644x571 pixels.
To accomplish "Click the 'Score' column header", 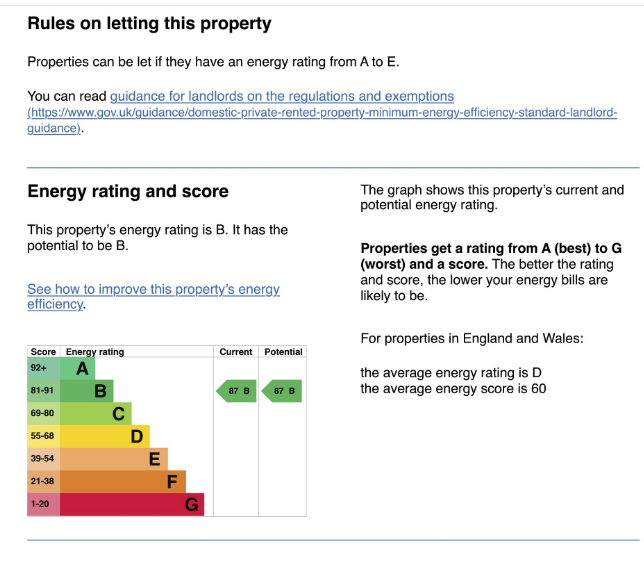I will pyautogui.click(x=43, y=352).
